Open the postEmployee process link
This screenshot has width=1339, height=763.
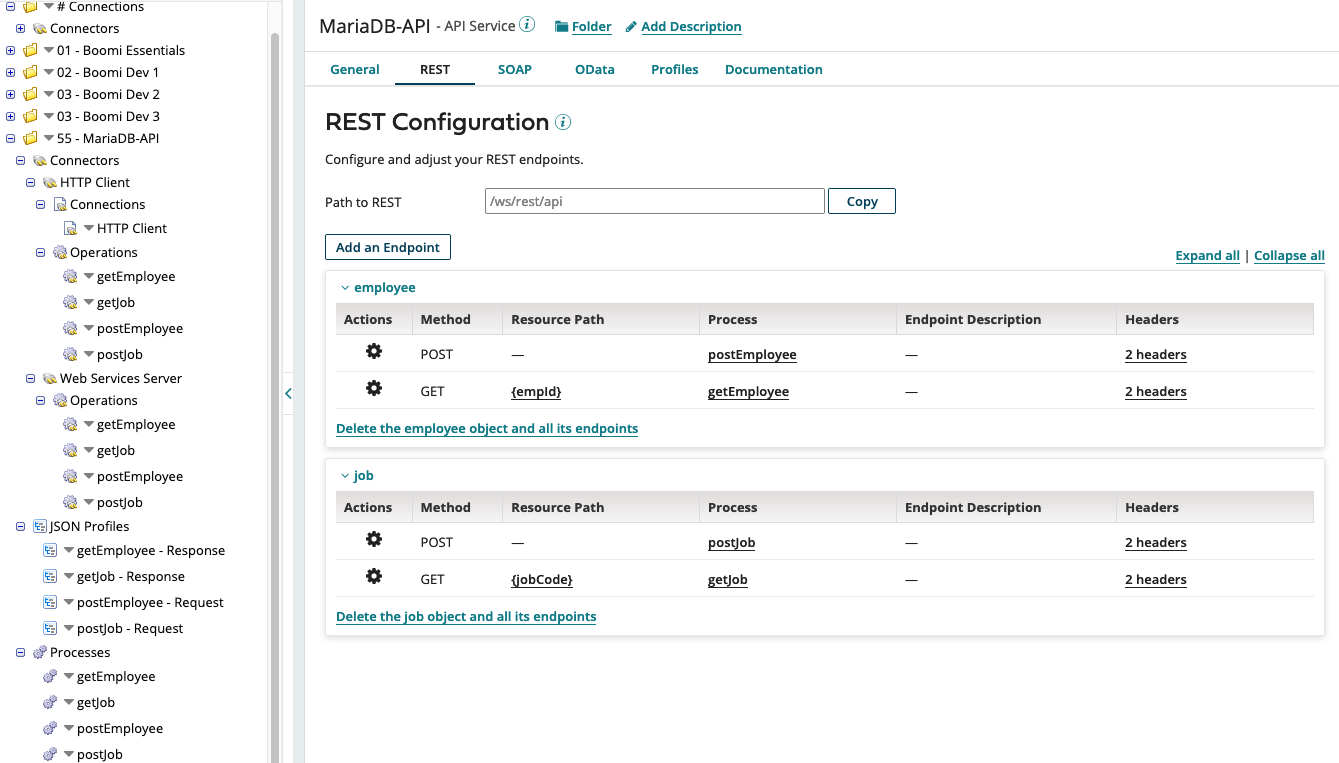point(752,354)
